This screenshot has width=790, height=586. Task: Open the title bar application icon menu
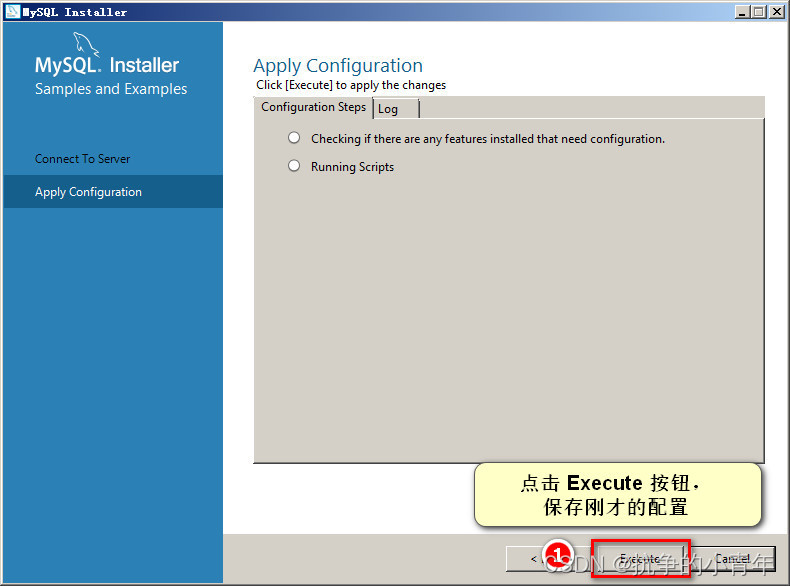point(12,11)
